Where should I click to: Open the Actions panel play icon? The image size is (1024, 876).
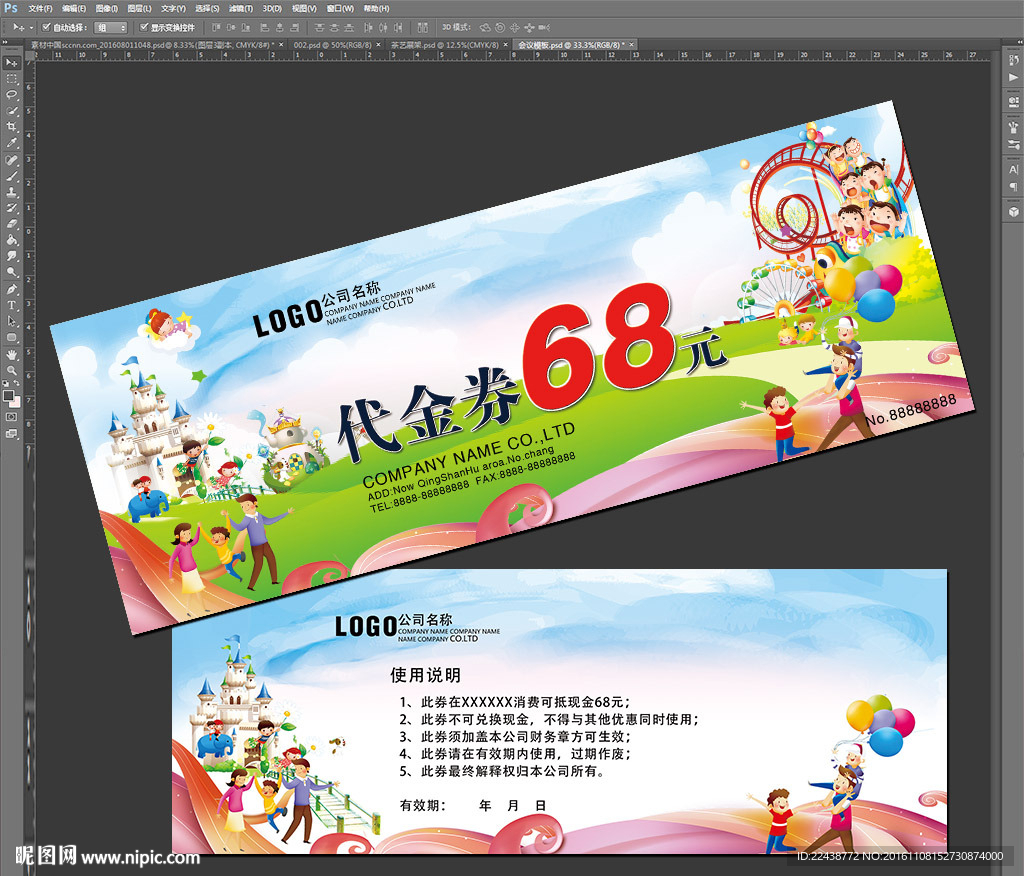point(1014,78)
